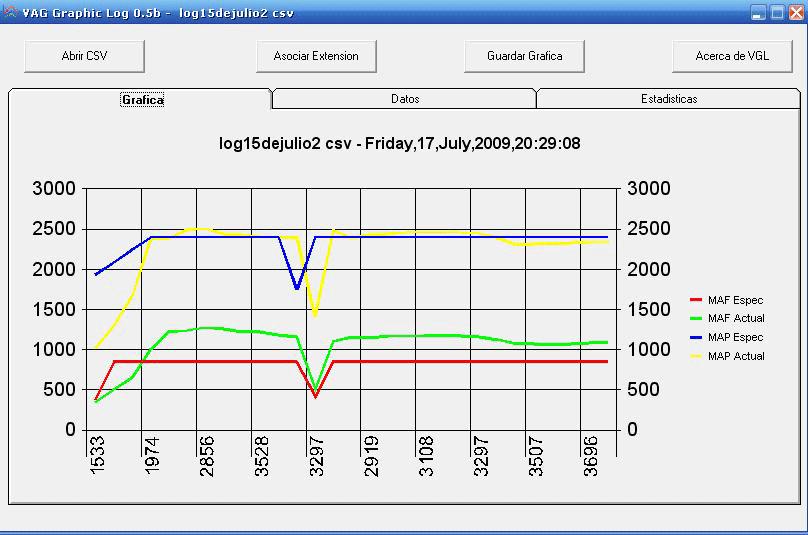Save the chart with Guardar Grafica
This screenshot has width=808, height=535.
(x=524, y=56)
